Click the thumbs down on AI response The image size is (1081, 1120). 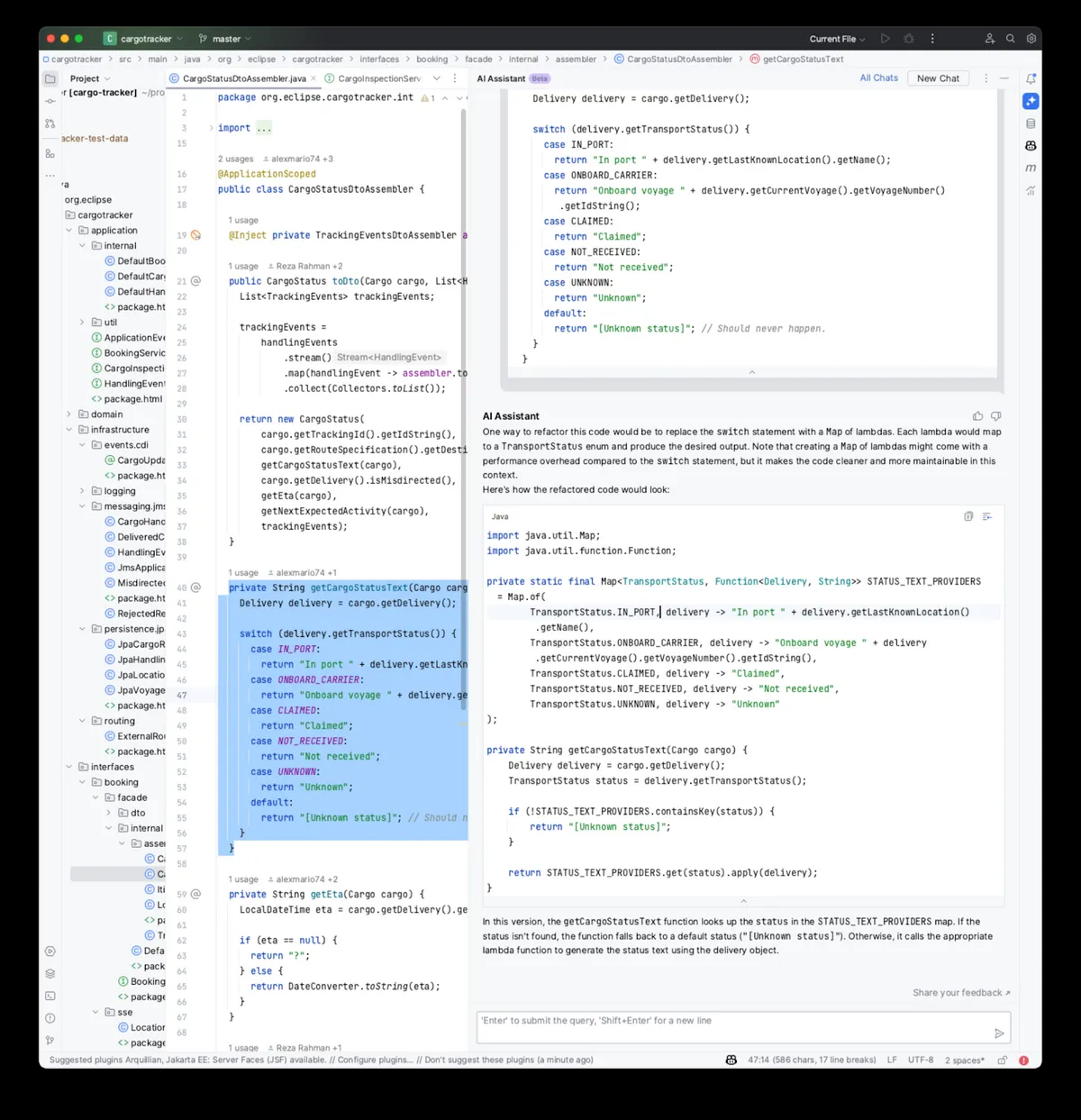tap(996, 416)
